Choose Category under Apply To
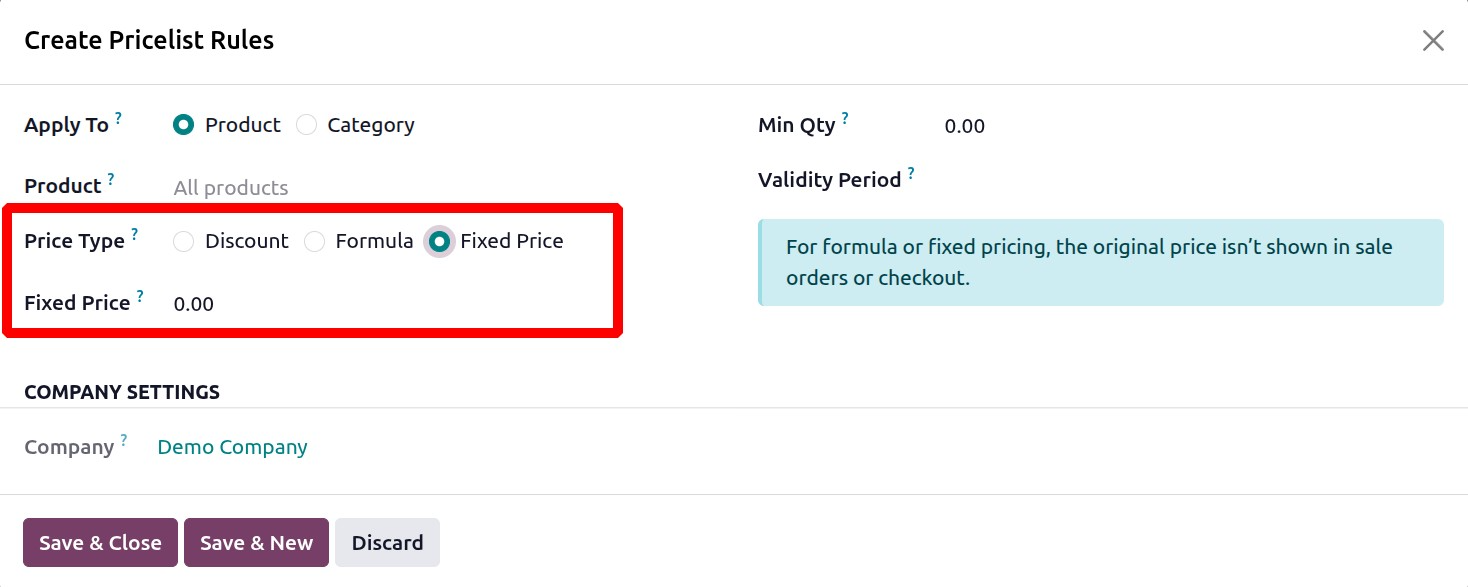The width and height of the screenshot is (1468, 587). [307, 125]
